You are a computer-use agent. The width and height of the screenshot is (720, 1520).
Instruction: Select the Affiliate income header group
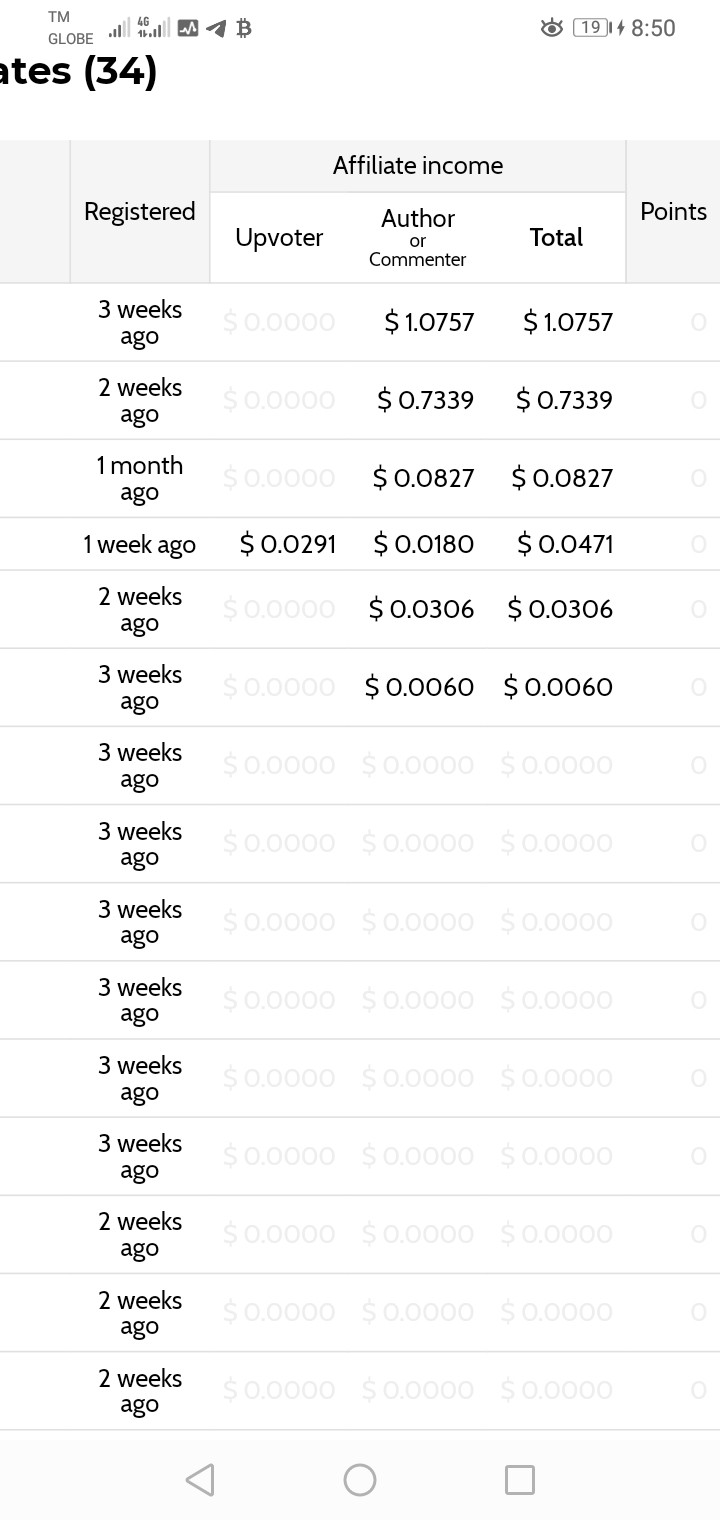click(x=418, y=166)
